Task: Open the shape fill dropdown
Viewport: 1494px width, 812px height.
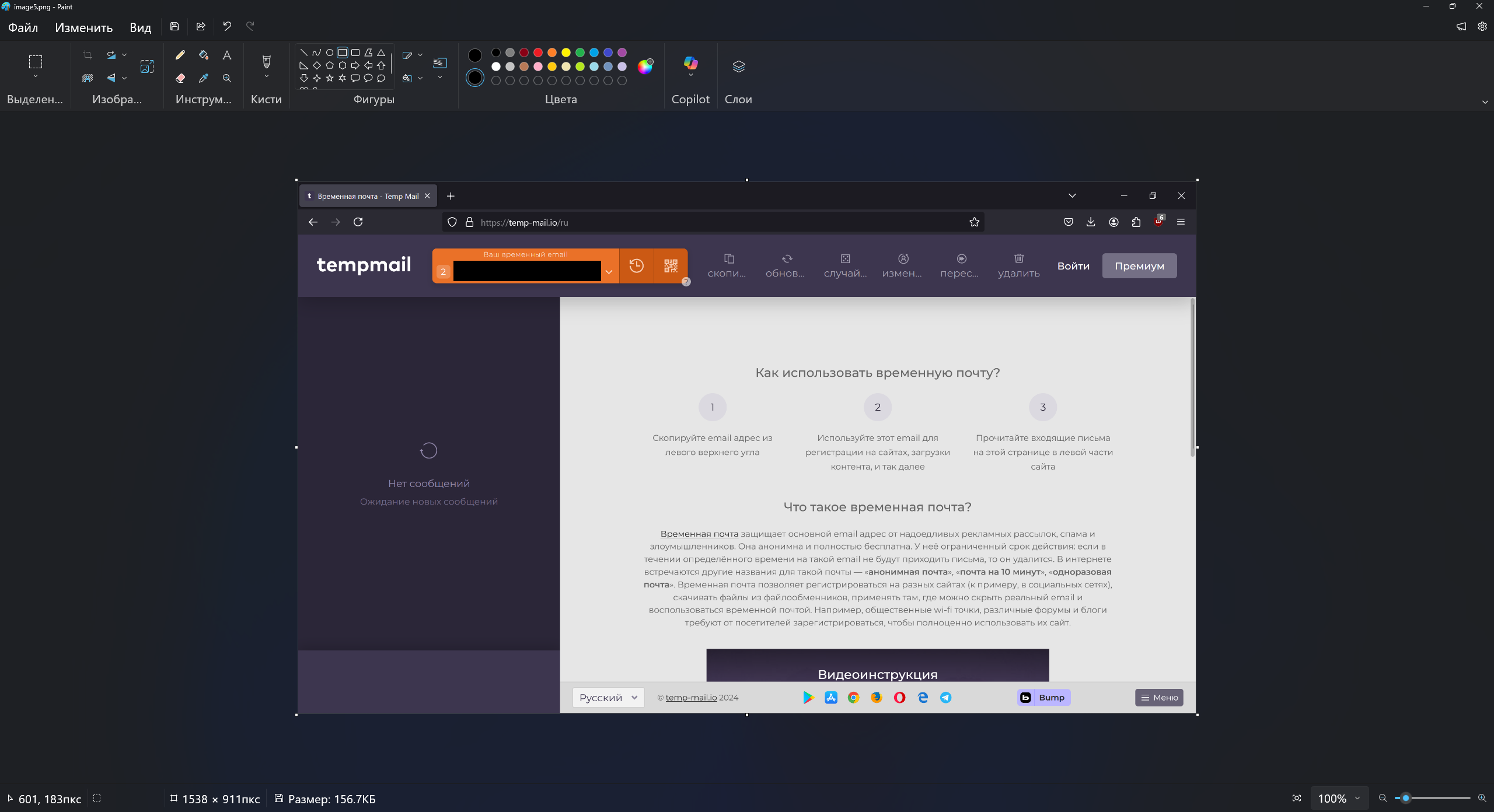Action: pyautogui.click(x=420, y=78)
